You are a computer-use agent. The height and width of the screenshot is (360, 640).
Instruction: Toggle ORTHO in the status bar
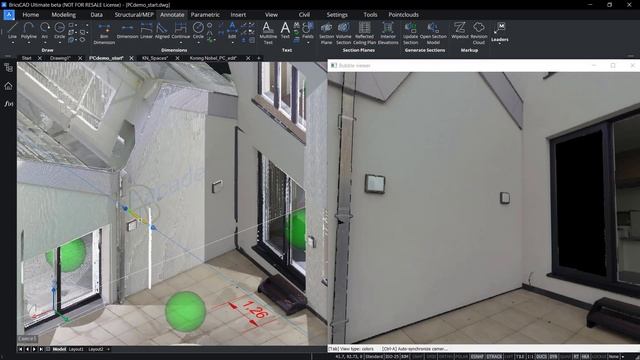(446, 356)
